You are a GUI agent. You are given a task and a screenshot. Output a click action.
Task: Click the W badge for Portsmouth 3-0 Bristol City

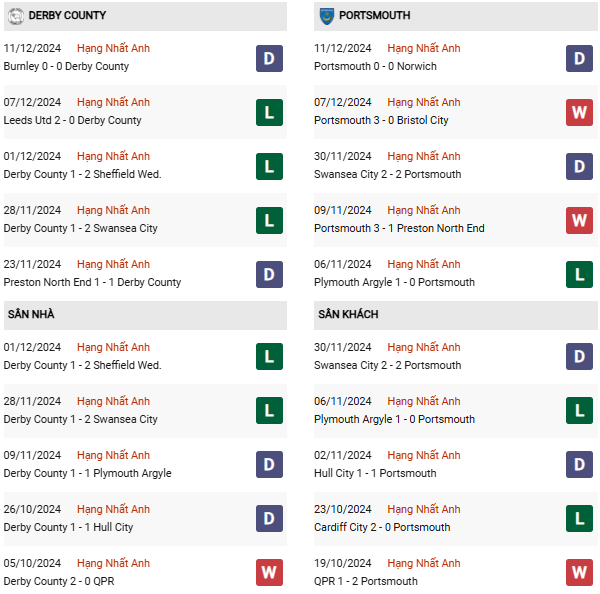[579, 113]
